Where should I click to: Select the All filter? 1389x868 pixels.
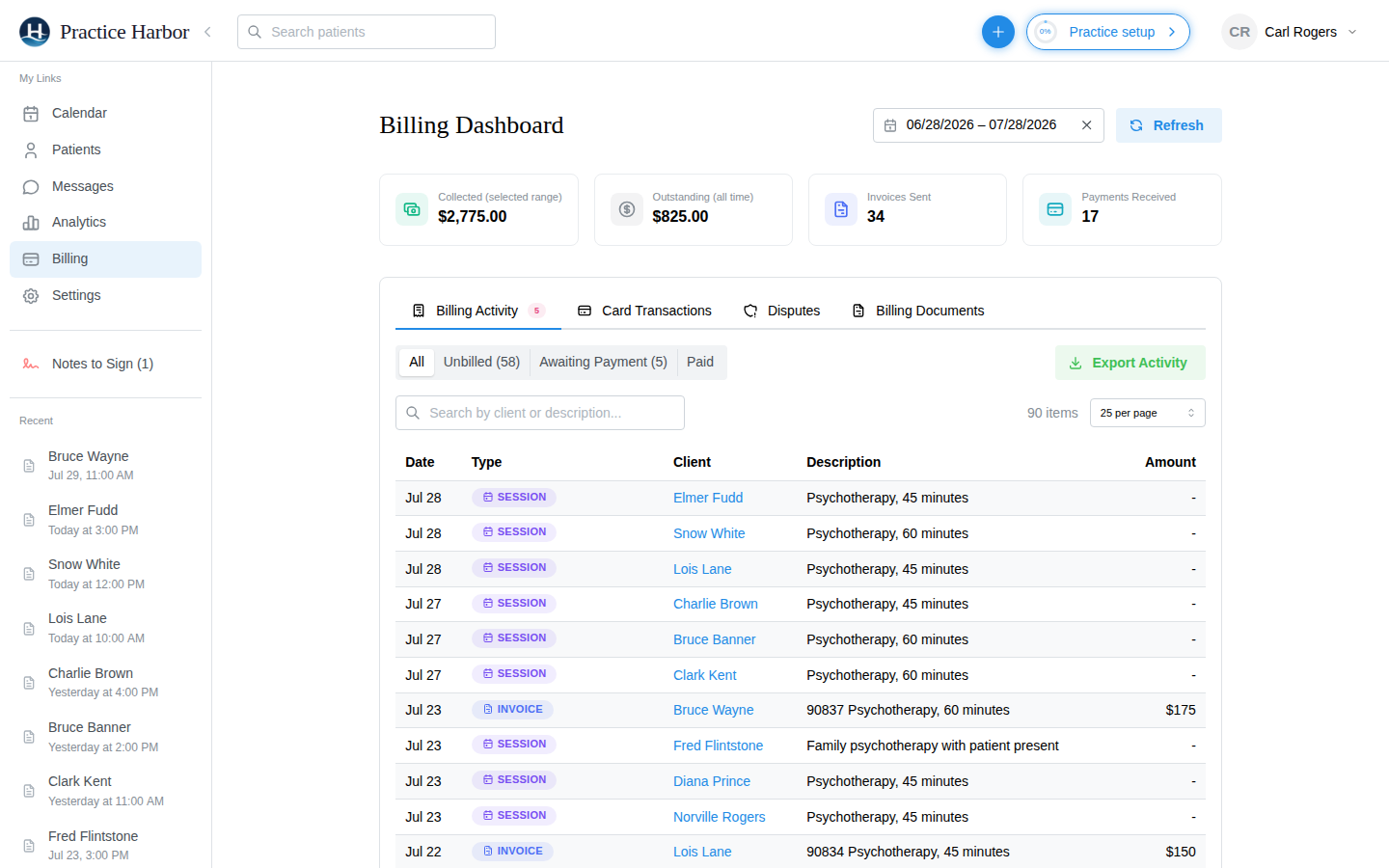coord(417,363)
